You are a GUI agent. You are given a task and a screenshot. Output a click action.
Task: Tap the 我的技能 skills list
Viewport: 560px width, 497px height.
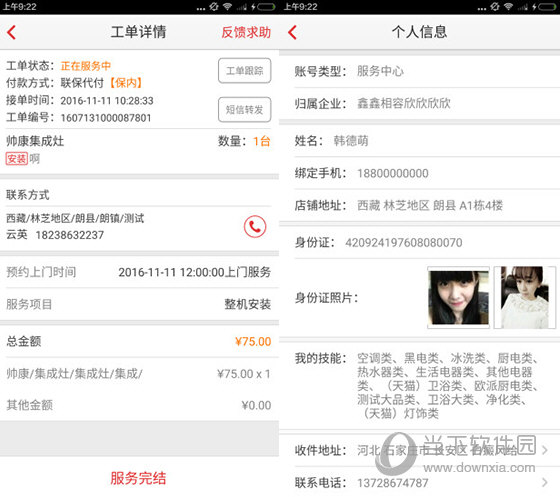tap(447, 386)
